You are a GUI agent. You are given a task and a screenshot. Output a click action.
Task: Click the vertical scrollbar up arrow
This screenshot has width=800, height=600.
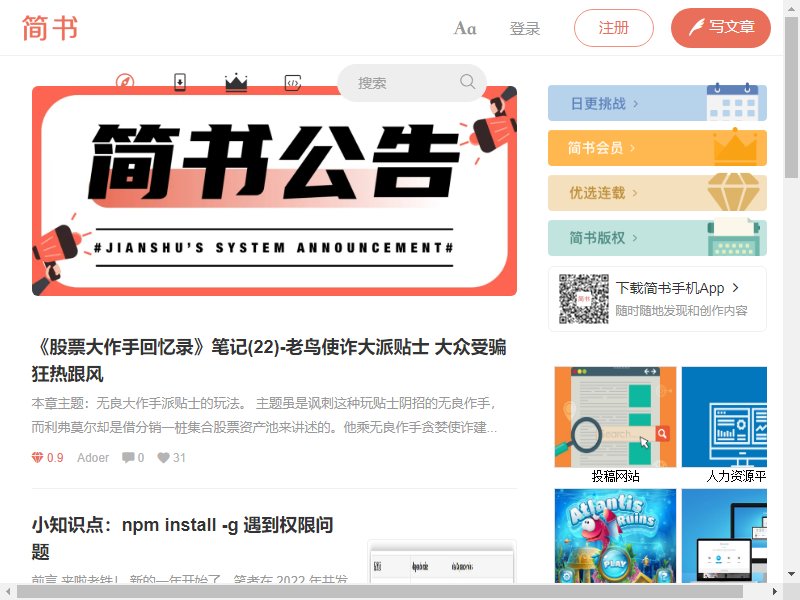(x=791, y=7)
